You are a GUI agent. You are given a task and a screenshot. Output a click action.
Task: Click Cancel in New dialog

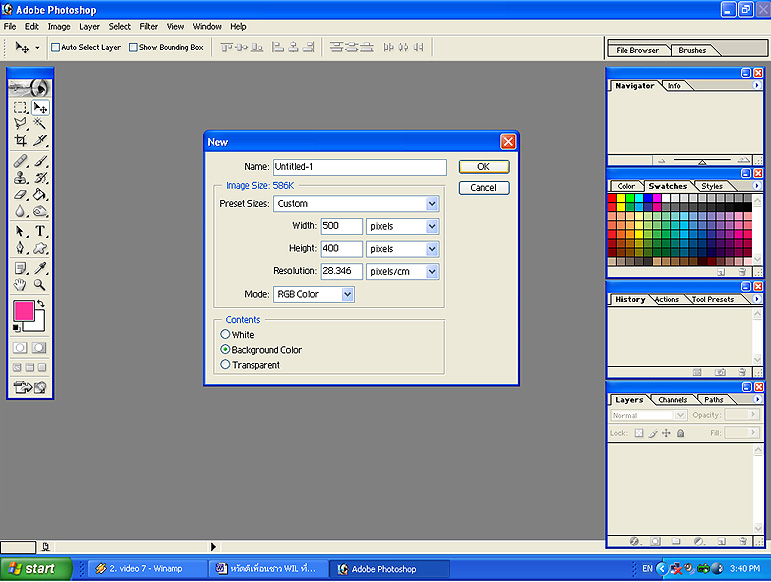point(484,188)
